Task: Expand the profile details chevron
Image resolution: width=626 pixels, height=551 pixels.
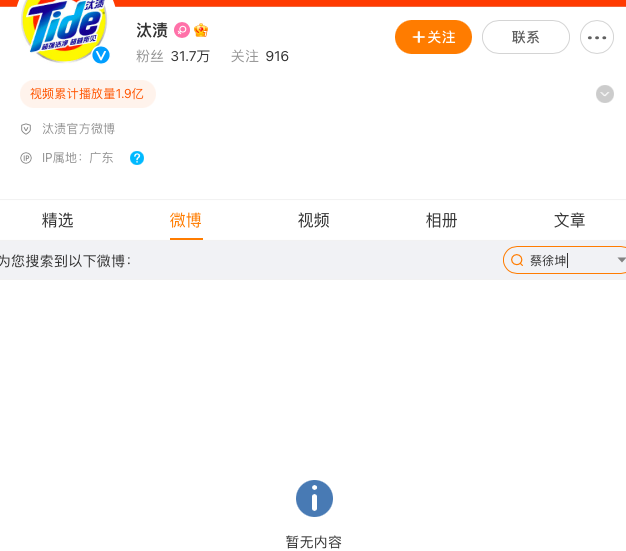Action: tap(605, 94)
